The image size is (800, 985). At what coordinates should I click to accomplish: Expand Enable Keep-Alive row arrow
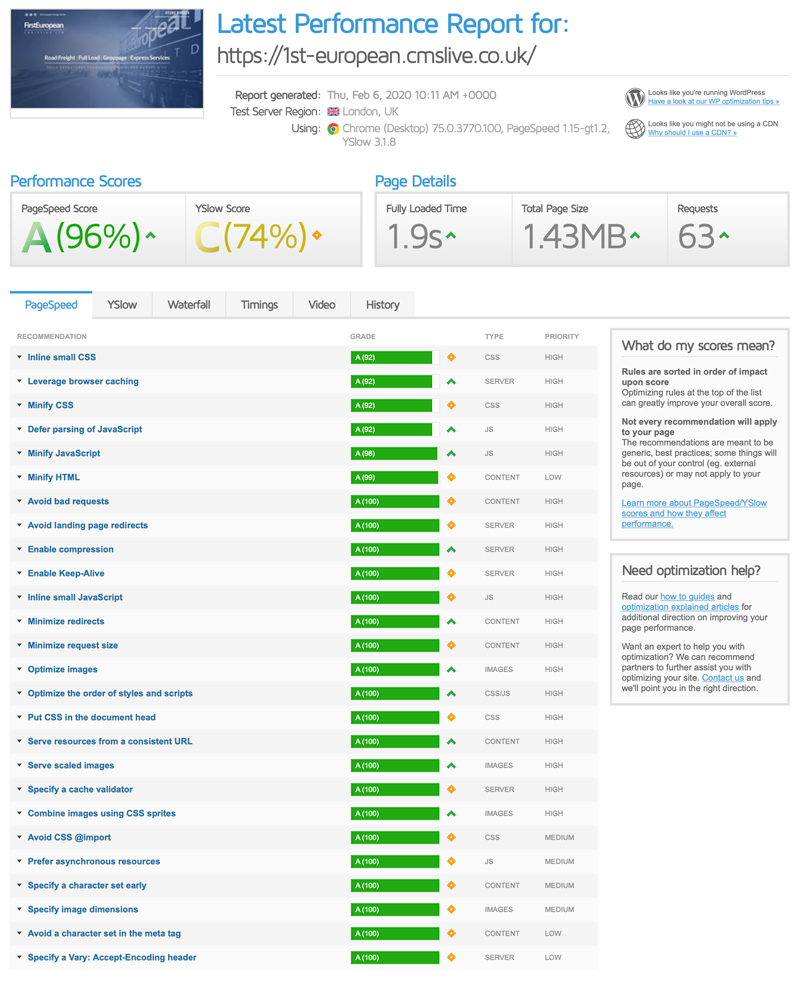pos(19,573)
